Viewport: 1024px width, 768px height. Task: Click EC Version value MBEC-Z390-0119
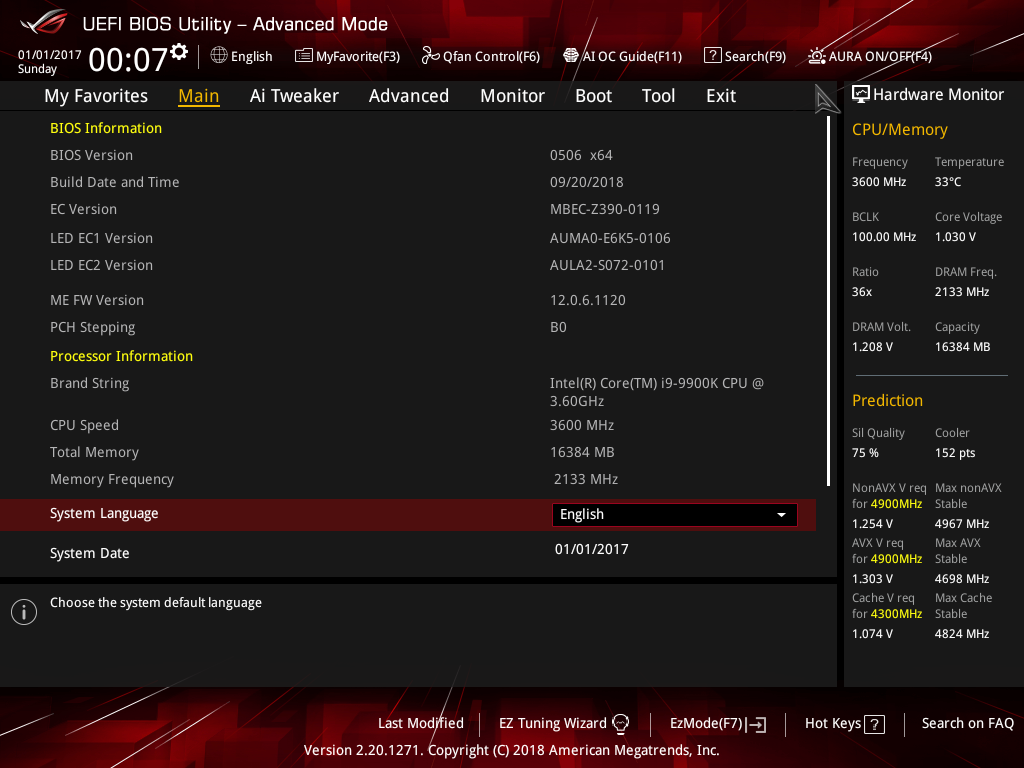click(605, 210)
